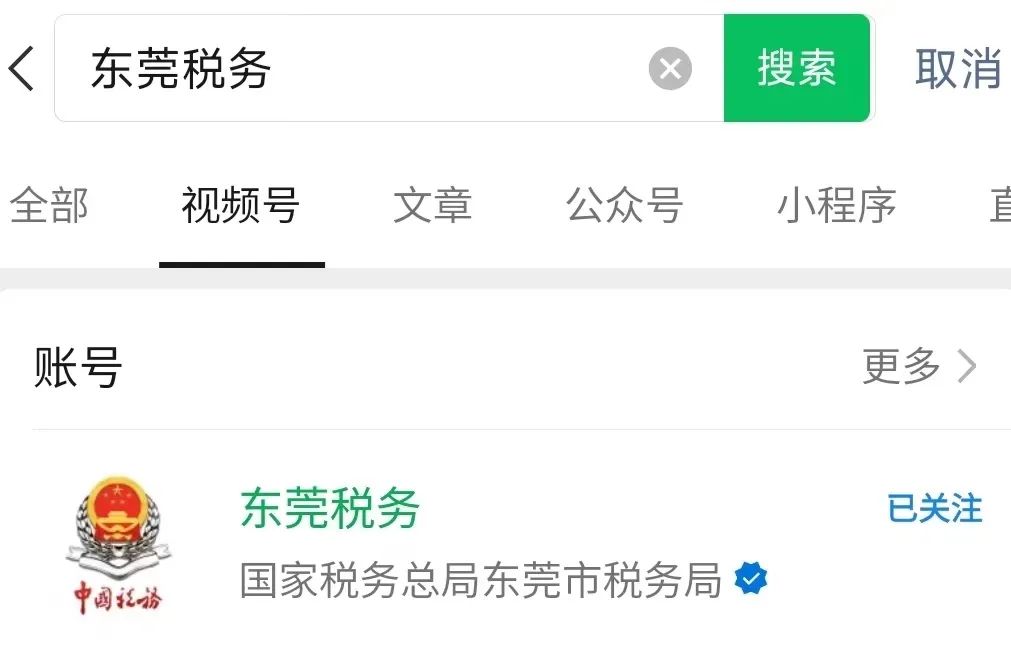Click the chevron arrow beside 更多
This screenshot has width=1011, height=666.
967,366
